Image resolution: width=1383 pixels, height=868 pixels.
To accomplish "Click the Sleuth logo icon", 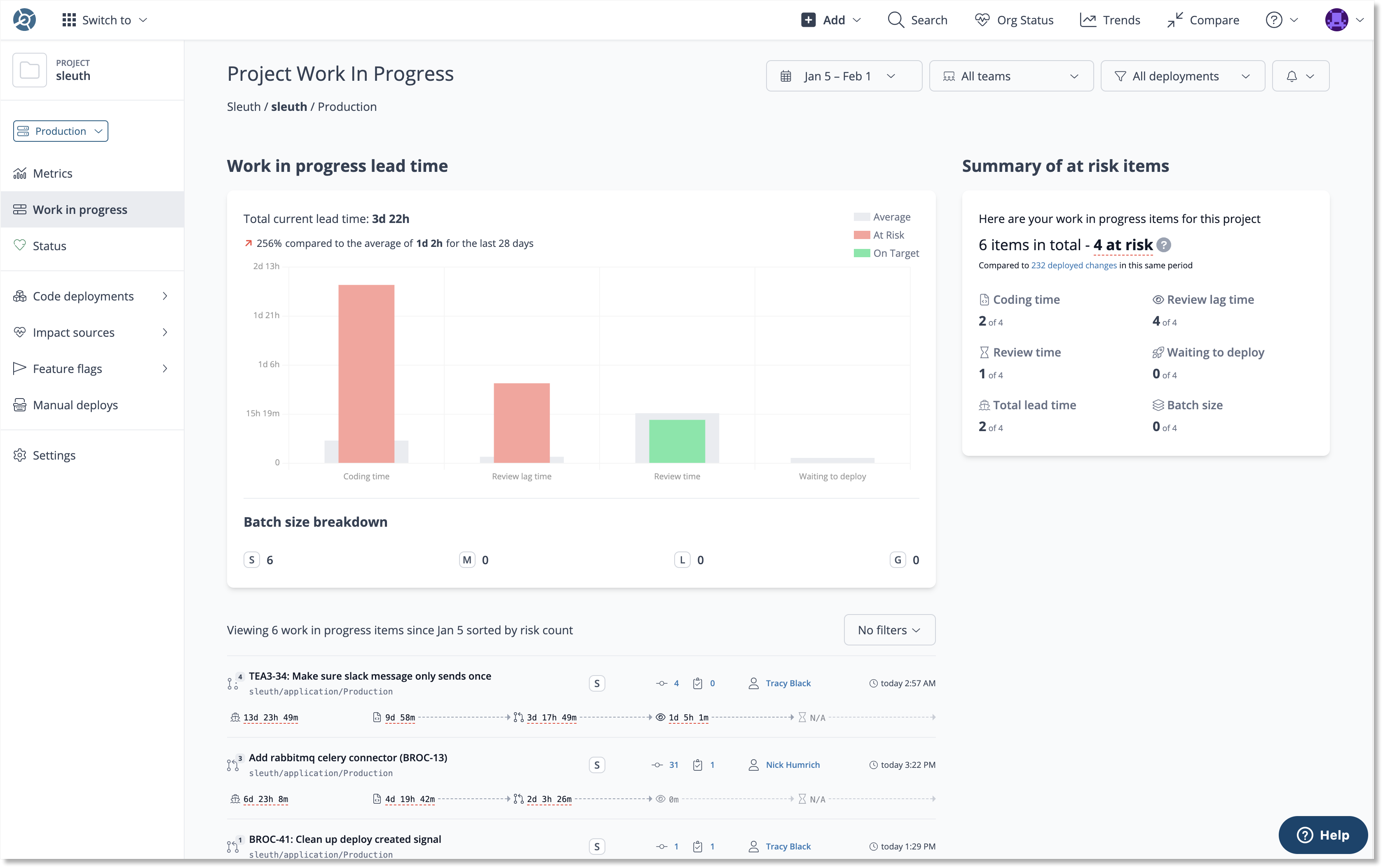I will point(25,19).
